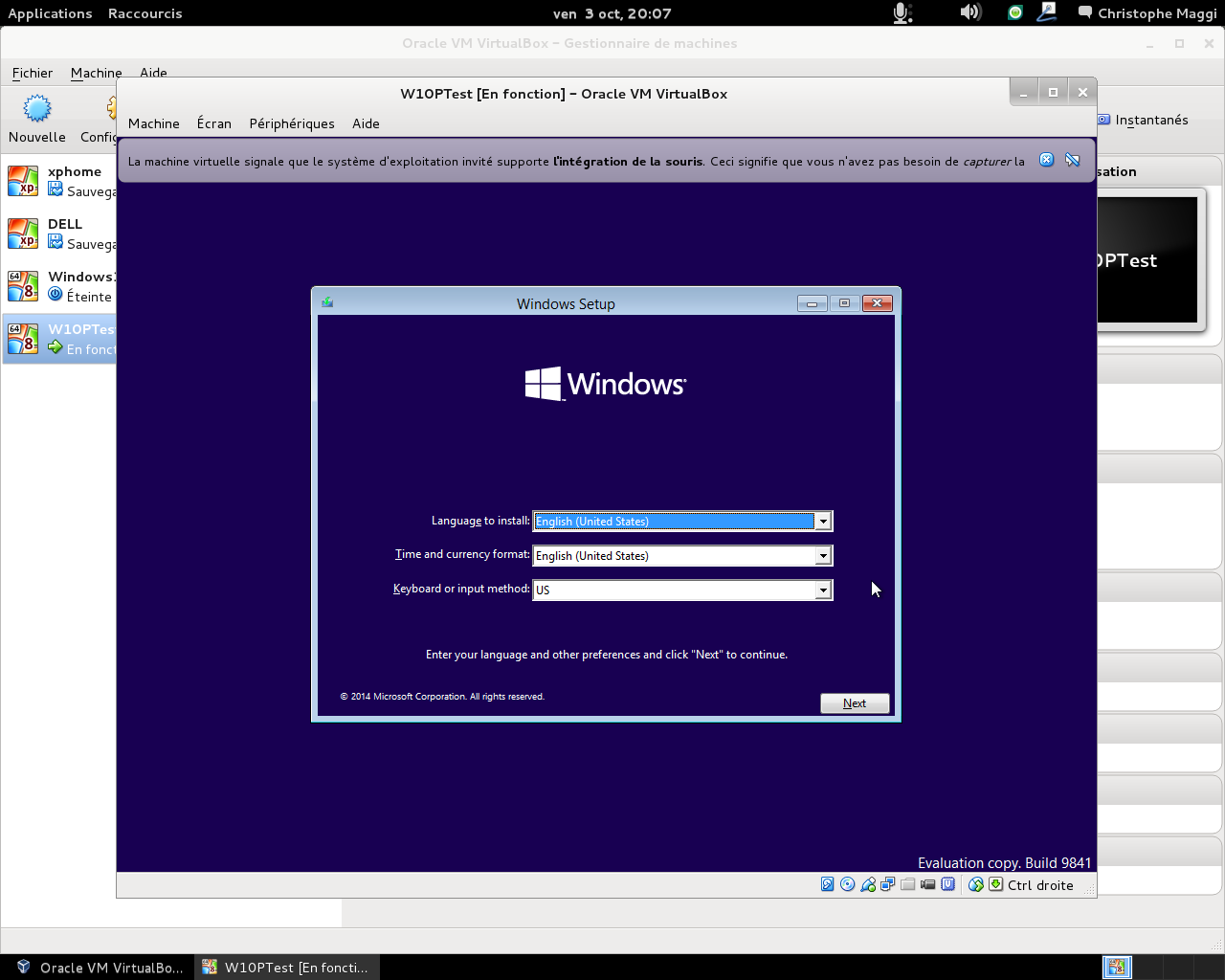Click the date and time clock
This screenshot has width=1225, height=980.
612,13
